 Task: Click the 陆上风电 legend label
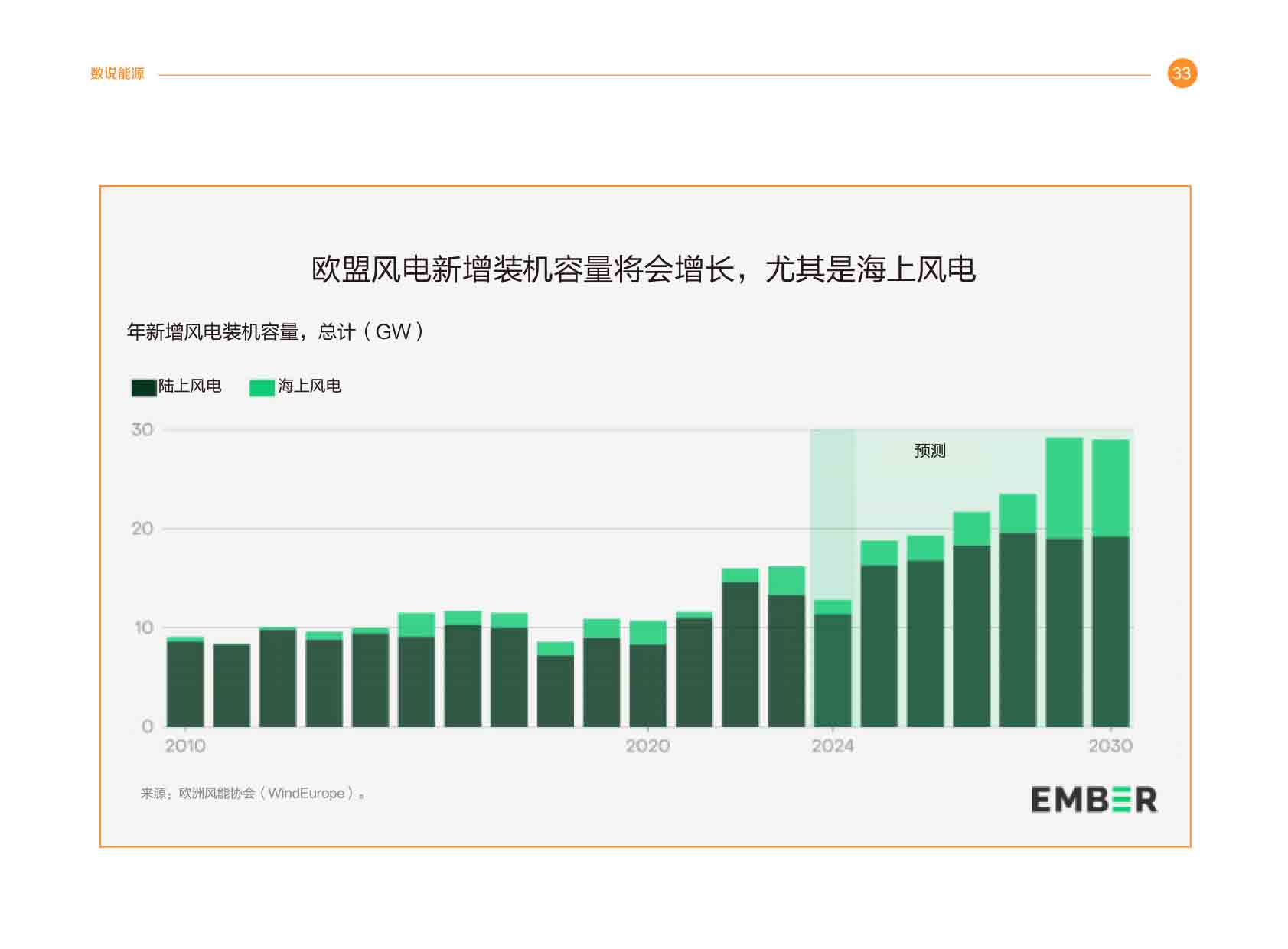190,386
